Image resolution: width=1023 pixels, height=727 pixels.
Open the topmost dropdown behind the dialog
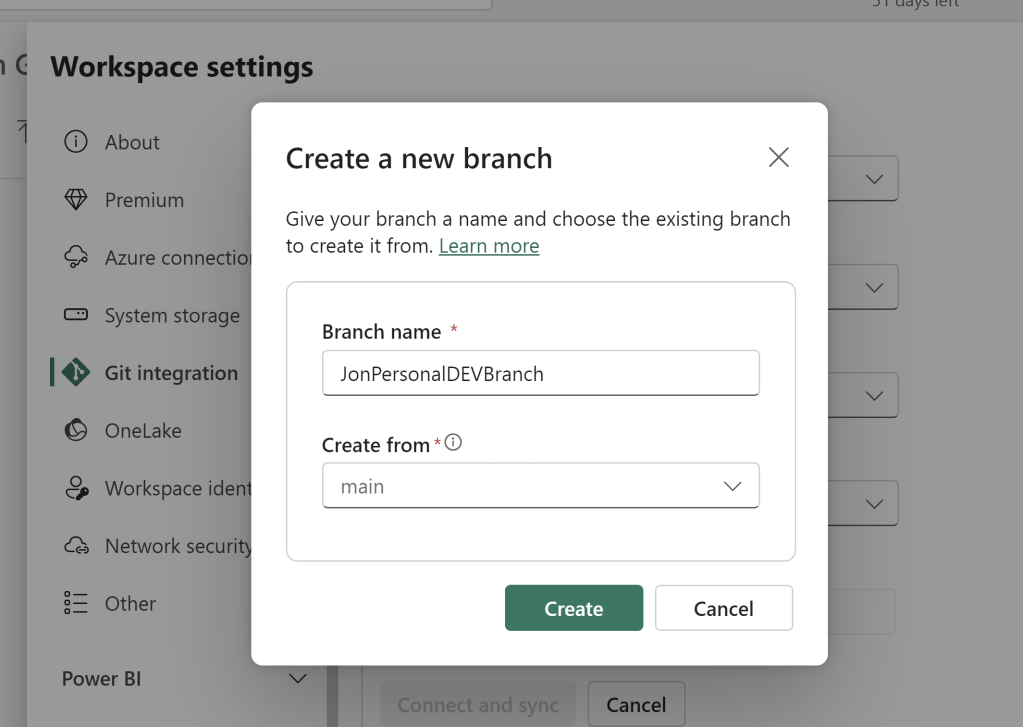coord(874,179)
